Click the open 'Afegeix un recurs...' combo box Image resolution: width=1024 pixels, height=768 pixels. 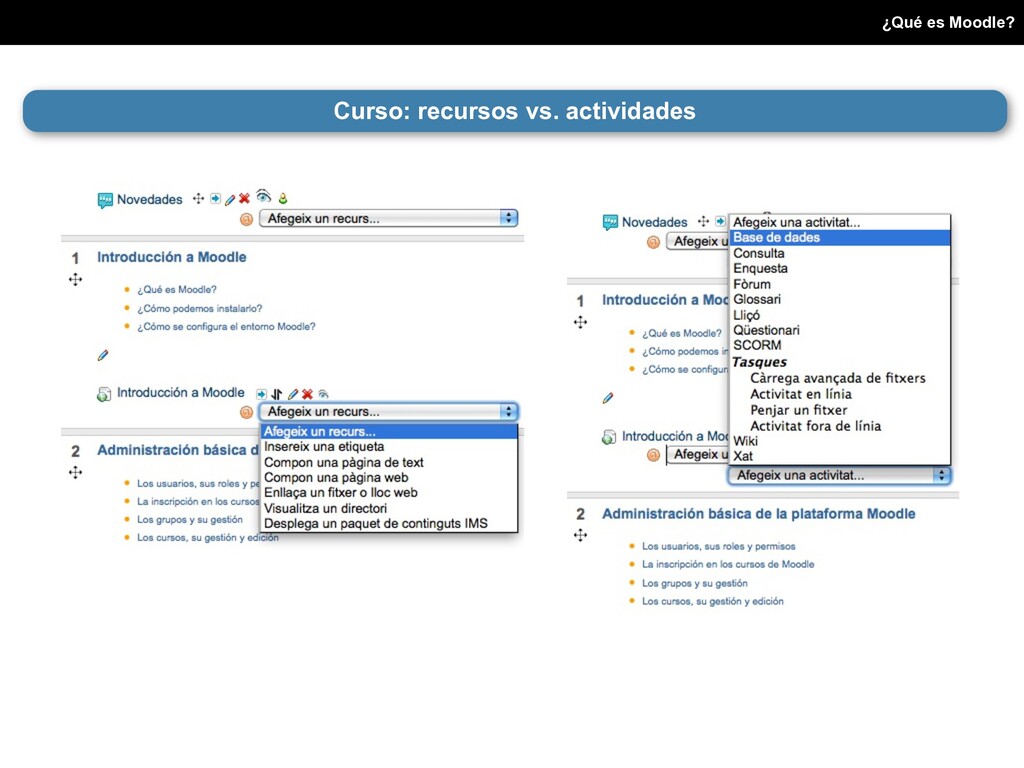coord(389,411)
